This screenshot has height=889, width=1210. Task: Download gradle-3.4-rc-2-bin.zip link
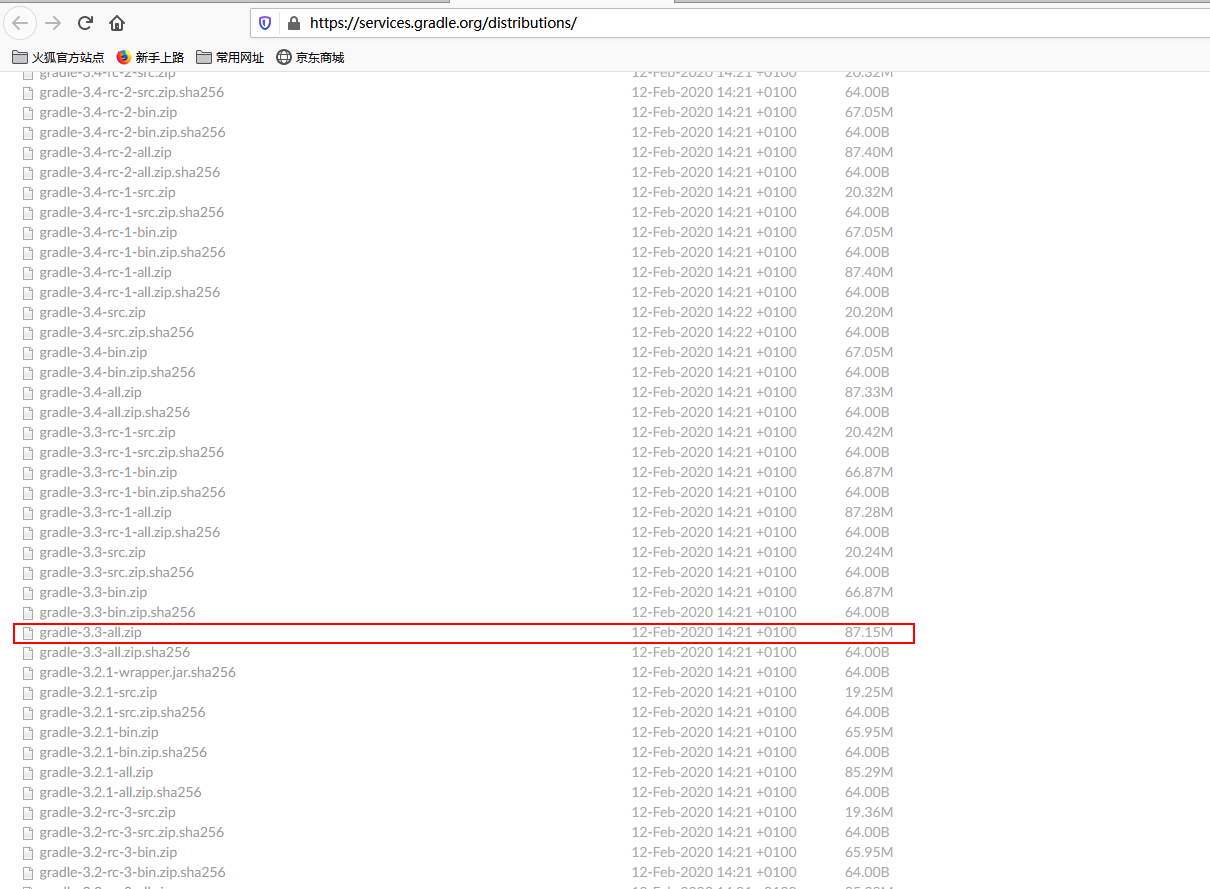pos(108,113)
